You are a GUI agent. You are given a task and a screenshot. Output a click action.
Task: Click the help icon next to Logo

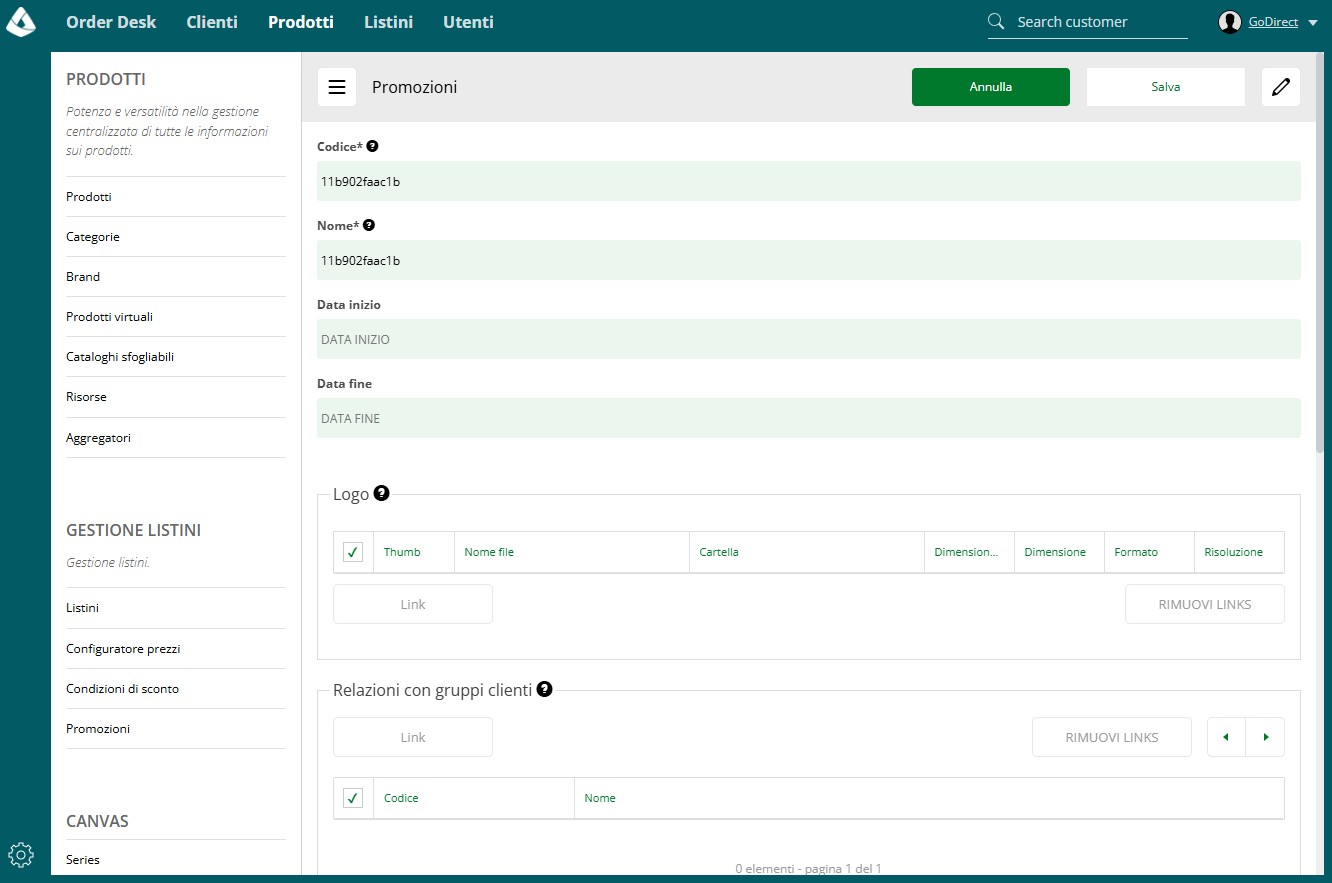pyautogui.click(x=381, y=493)
